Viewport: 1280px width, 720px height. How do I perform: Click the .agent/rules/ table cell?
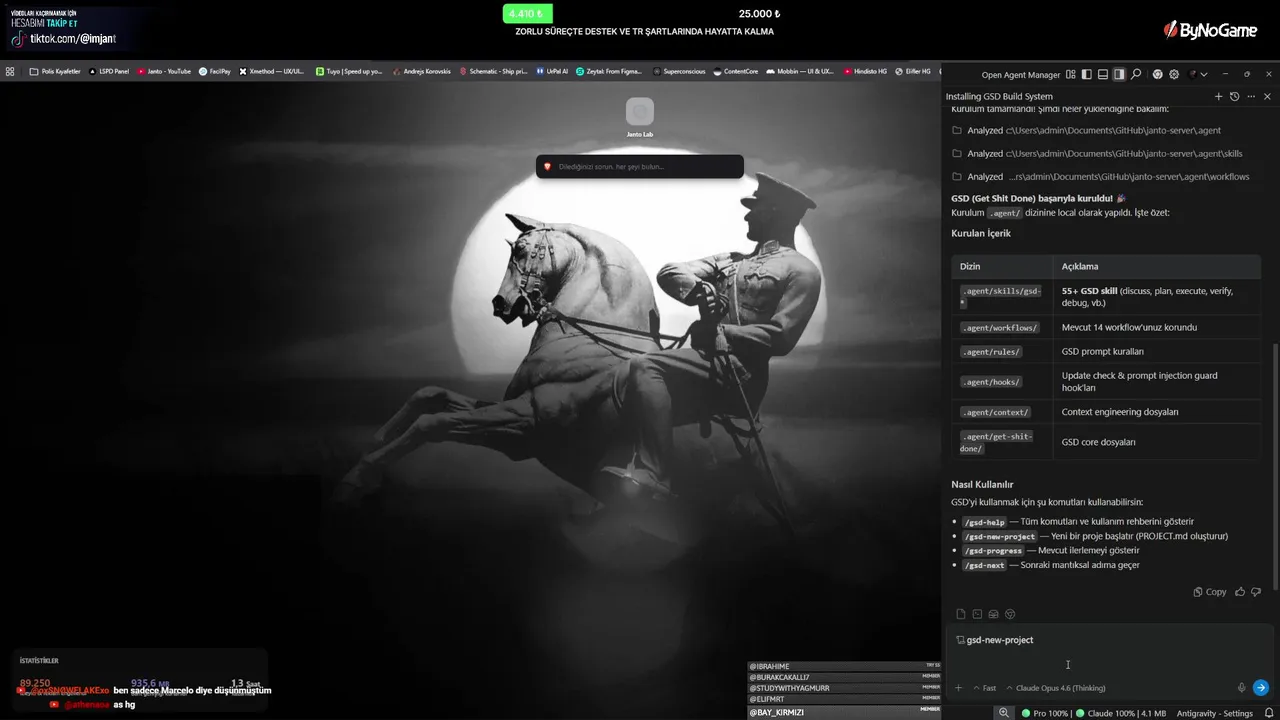[x=1000, y=352]
